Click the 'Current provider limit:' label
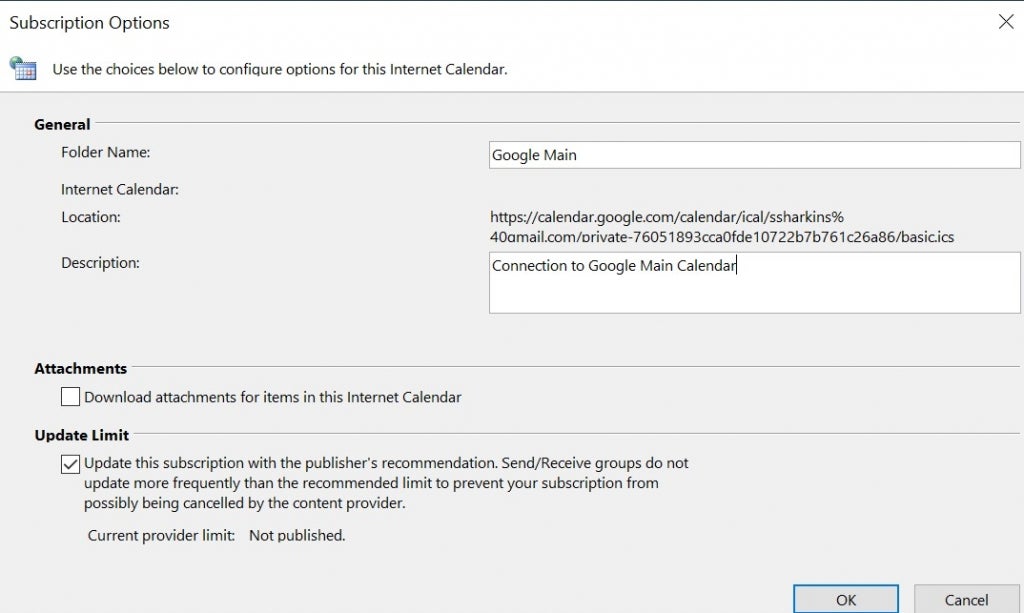The height and width of the screenshot is (613, 1024). coord(161,535)
